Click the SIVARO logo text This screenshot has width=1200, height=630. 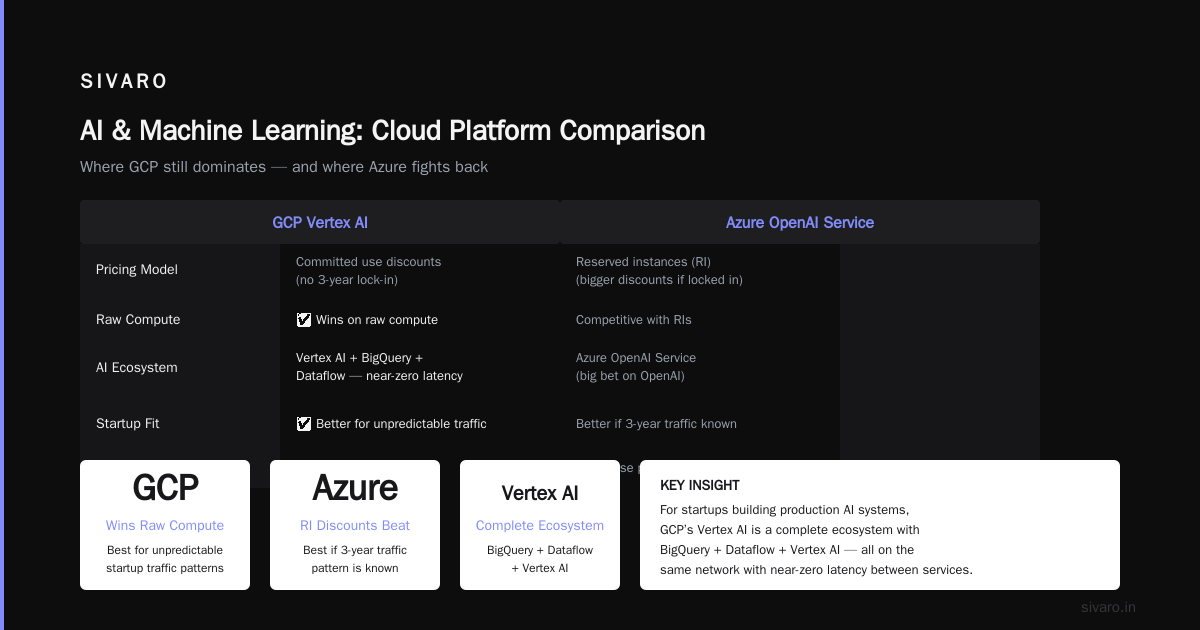pyautogui.click(x=124, y=81)
